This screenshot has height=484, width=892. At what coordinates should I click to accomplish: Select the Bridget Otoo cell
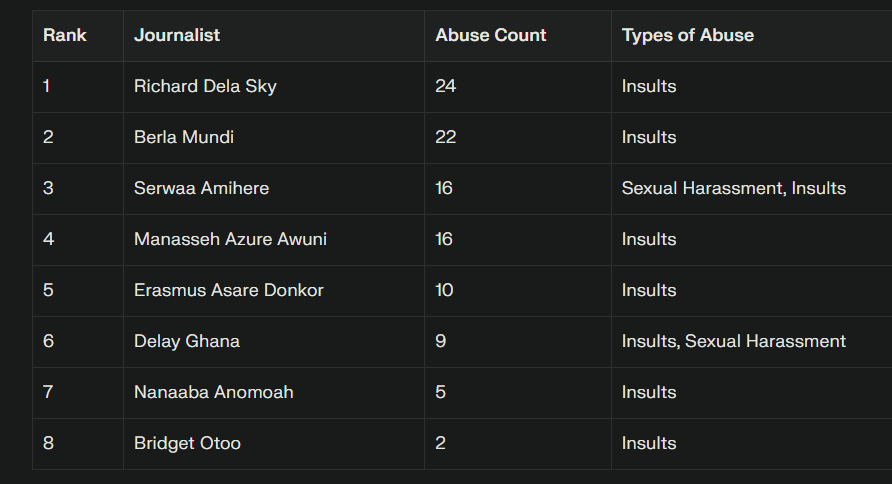187,443
